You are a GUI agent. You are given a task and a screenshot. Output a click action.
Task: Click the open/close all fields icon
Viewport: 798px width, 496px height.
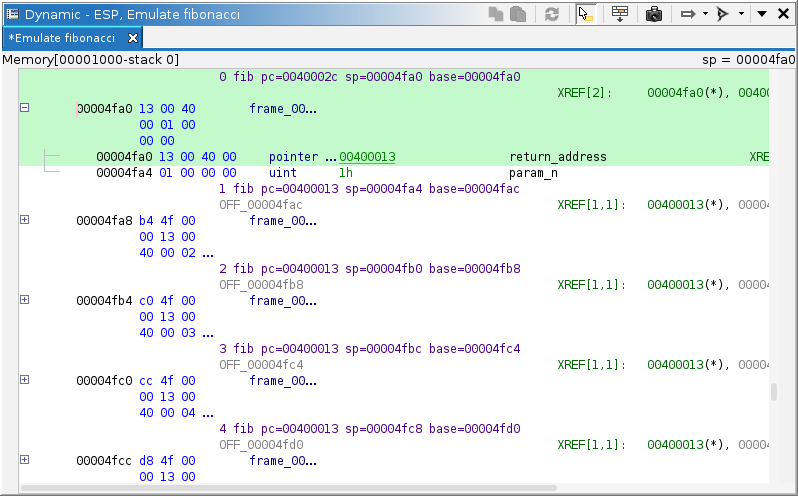(620, 14)
